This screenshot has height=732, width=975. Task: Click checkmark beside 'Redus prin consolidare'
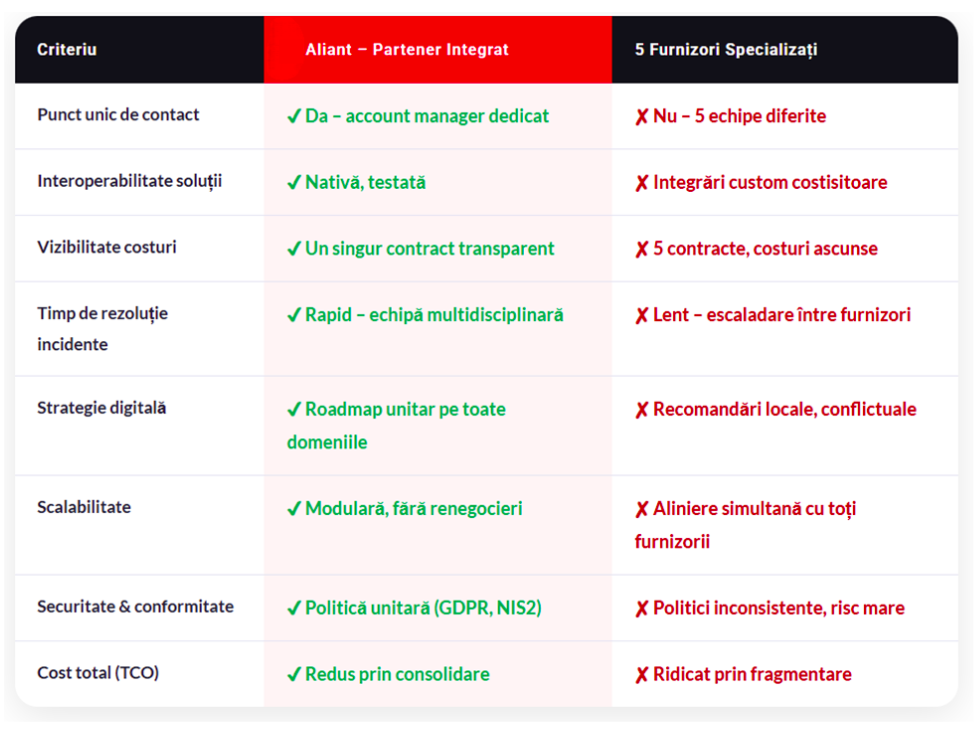click(294, 675)
